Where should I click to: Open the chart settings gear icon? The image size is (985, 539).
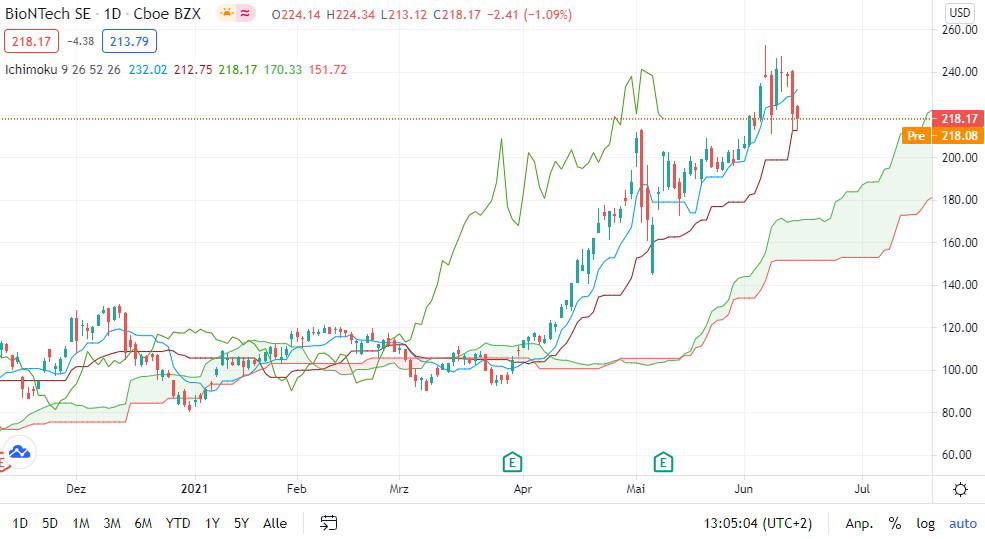(960, 489)
